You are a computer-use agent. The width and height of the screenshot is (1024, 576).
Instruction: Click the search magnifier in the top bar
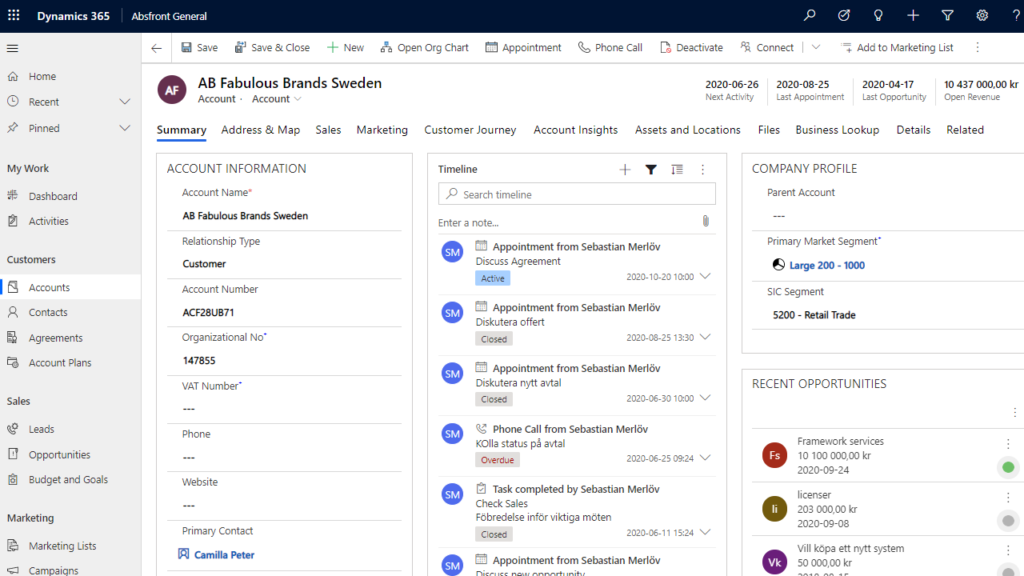coord(810,16)
